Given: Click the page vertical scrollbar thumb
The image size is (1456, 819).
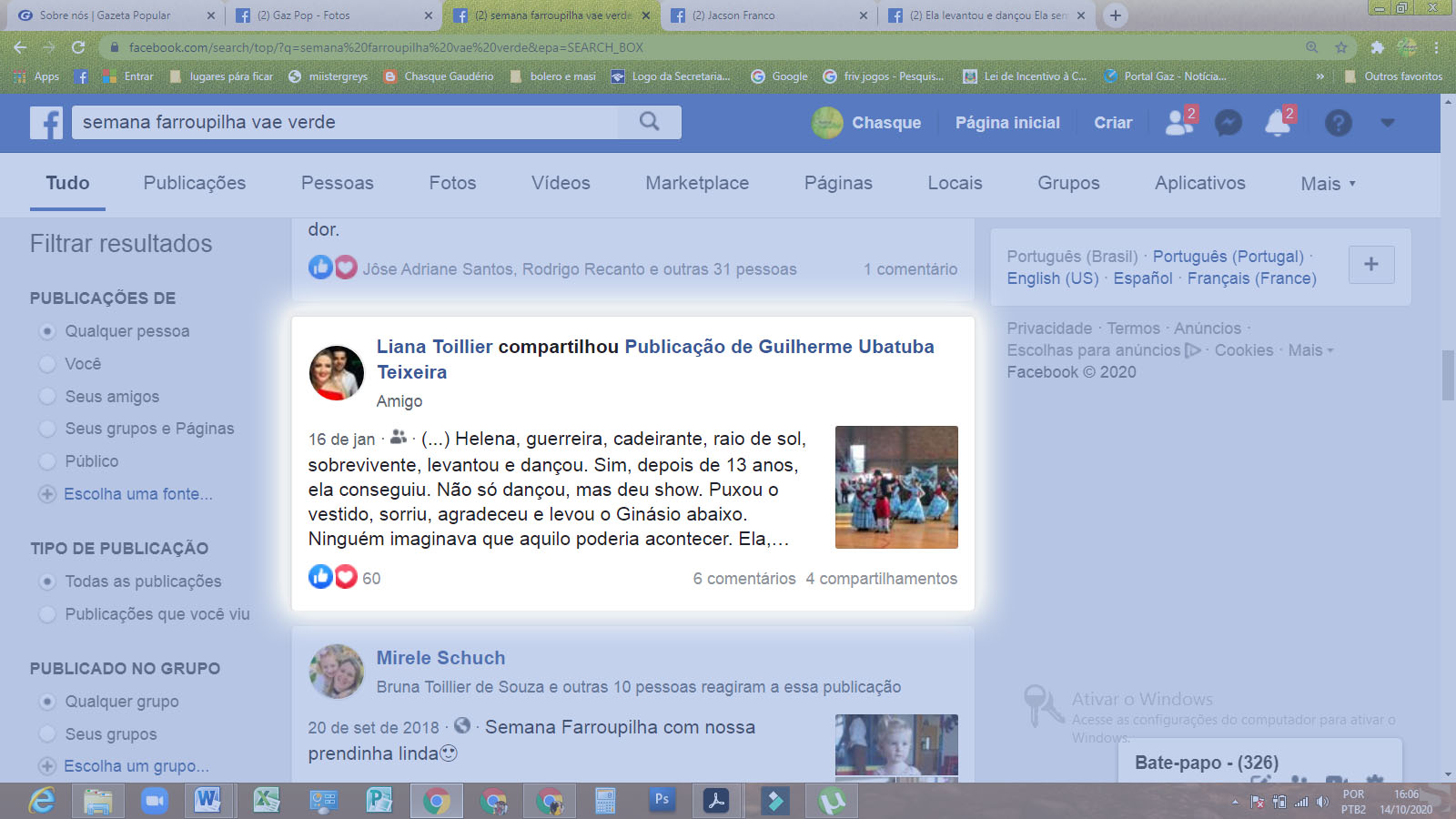Looking at the screenshot, I should (x=1448, y=375).
